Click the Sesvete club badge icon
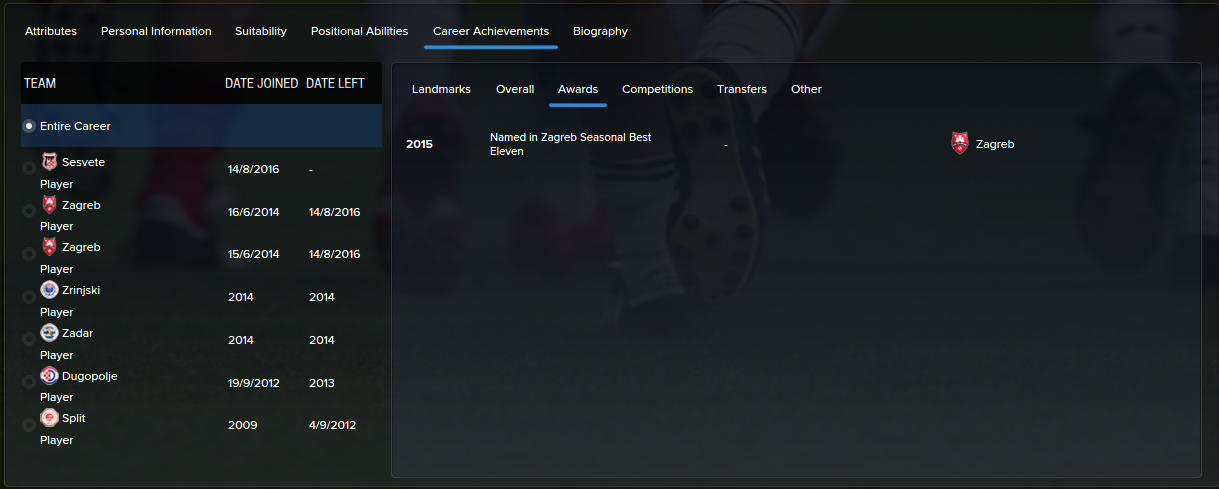This screenshot has height=489, width=1219. click(x=49, y=161)
